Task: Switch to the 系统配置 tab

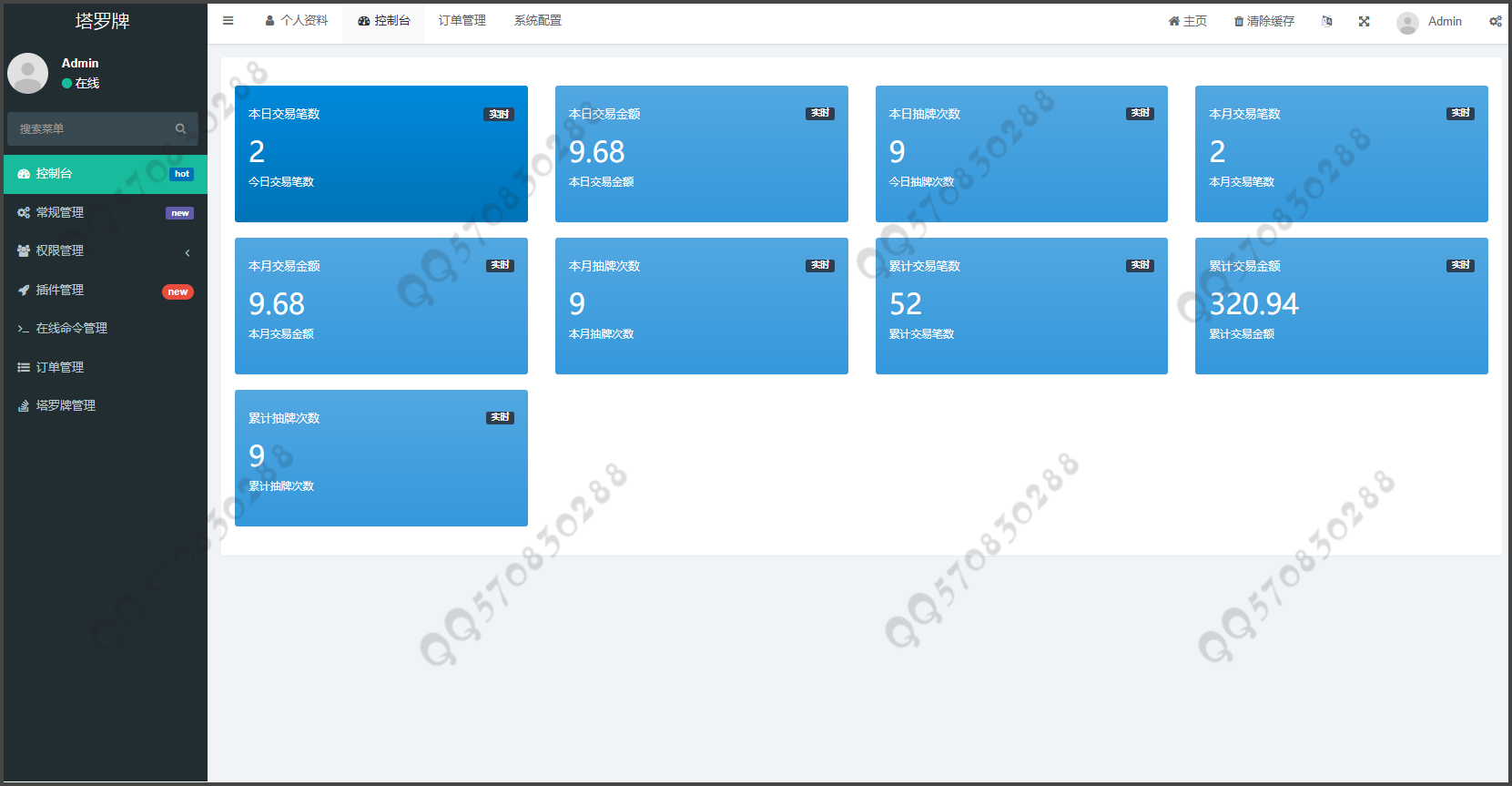Action: [537, 21]
